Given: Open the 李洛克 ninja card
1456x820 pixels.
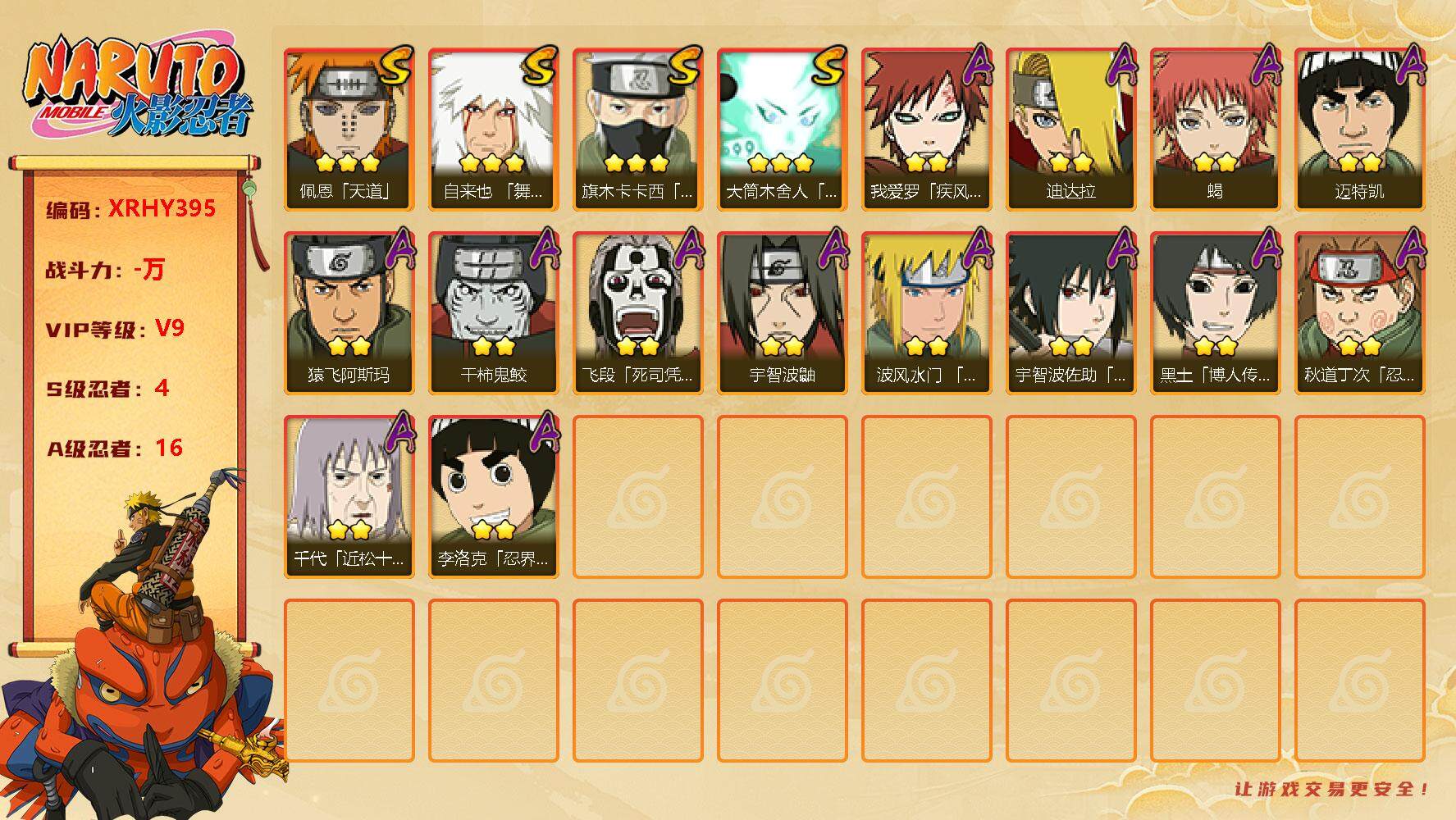Looking at the screenshot, I should [493, 497].
